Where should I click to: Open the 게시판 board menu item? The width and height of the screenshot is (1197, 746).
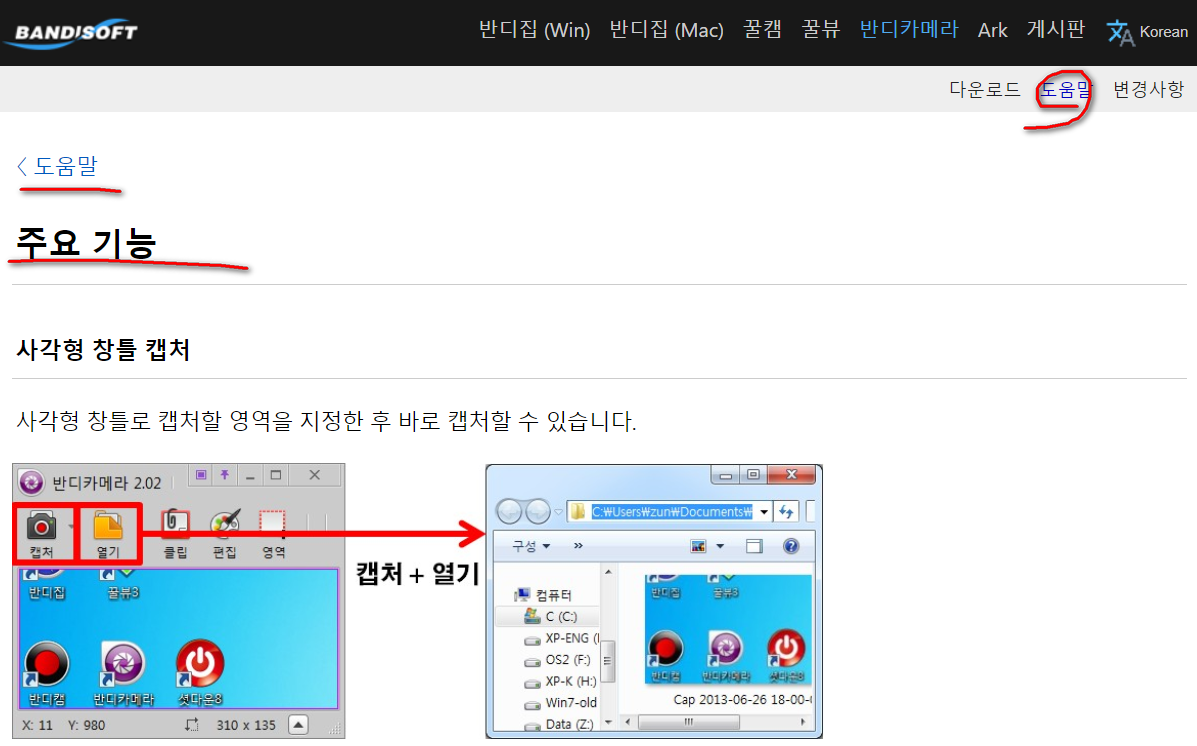point(1056,30)
